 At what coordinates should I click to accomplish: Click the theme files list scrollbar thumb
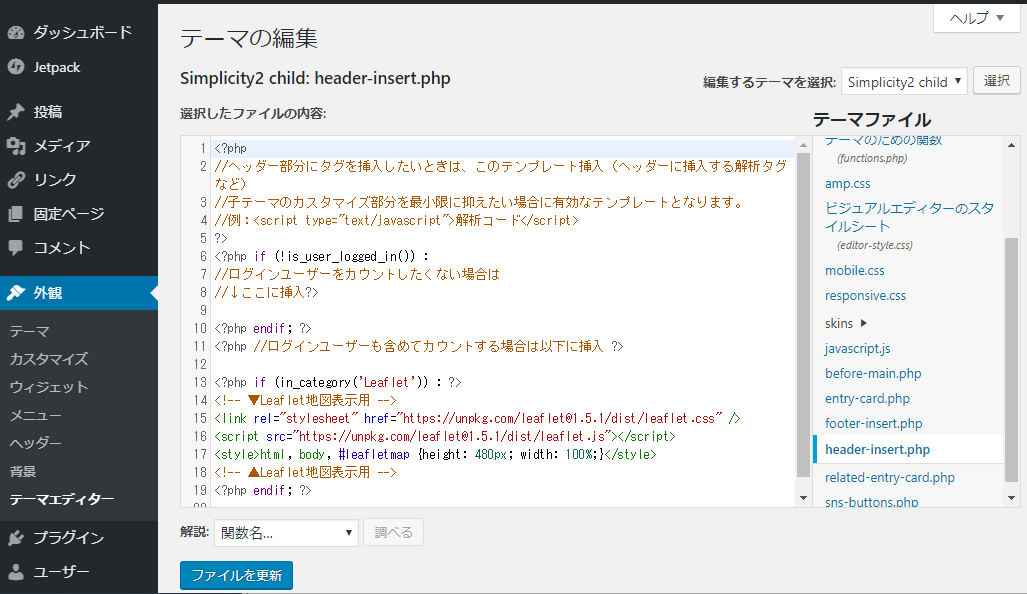(x=1011, y=360)
